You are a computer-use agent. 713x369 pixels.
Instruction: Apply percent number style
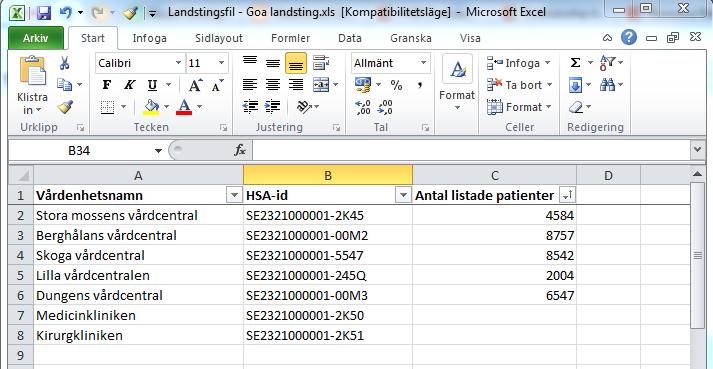[397, 85]
